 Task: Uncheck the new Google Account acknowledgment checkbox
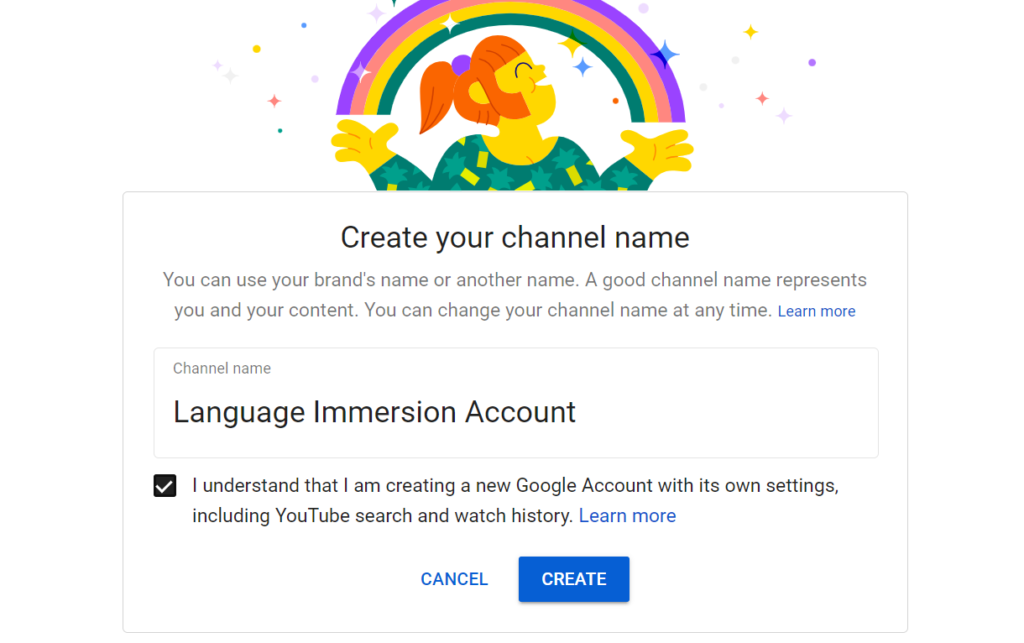[165, 487]
